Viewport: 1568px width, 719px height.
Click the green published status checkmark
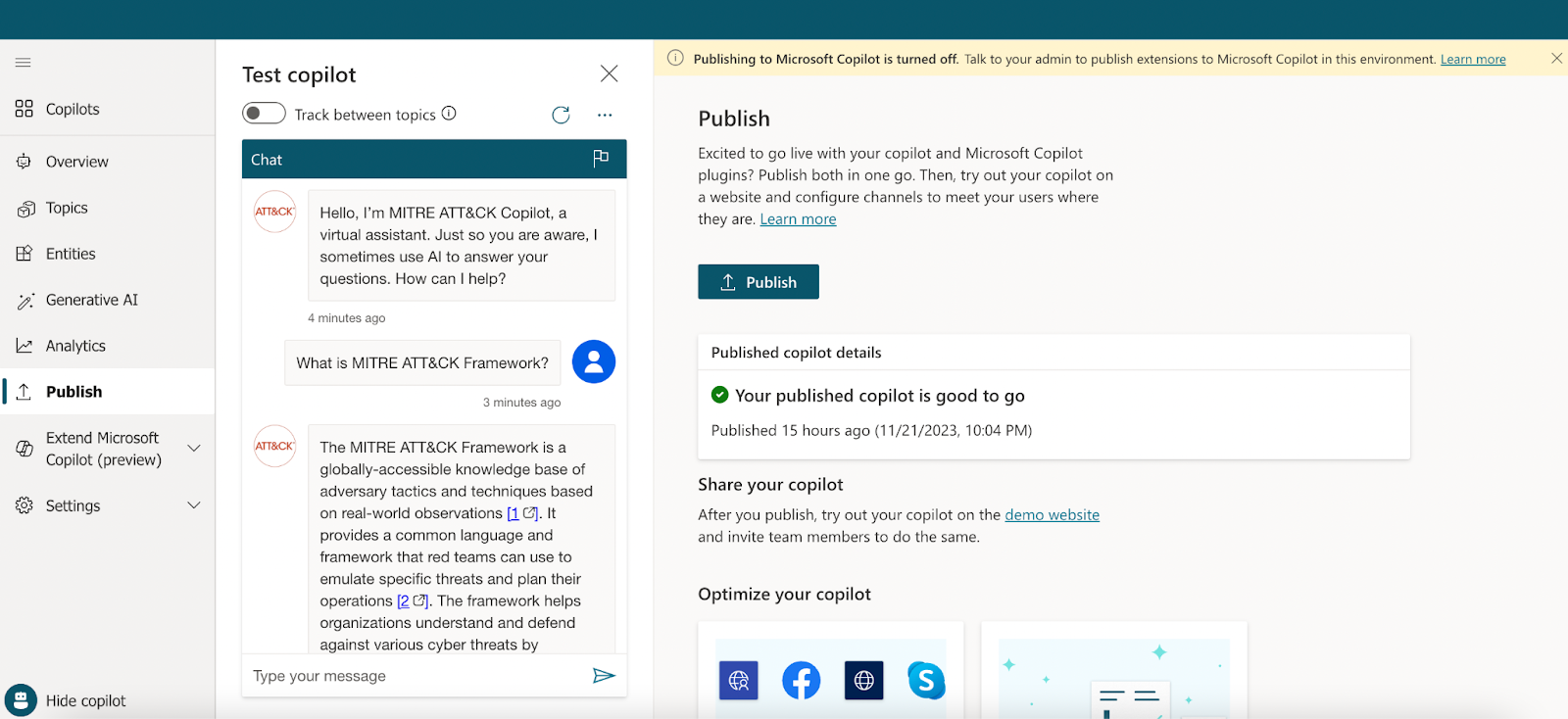(719, 395)
